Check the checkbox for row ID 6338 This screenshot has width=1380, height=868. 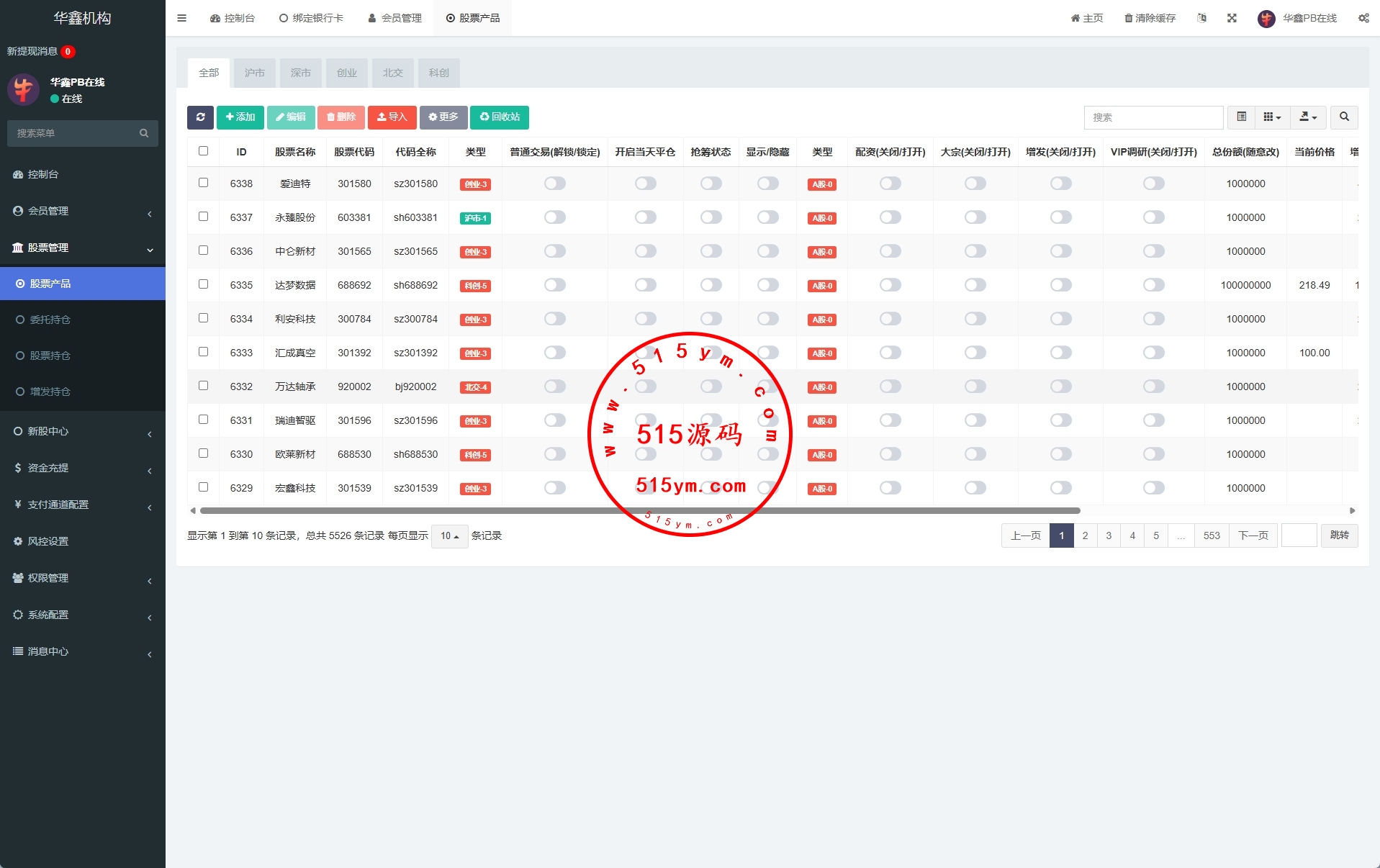coord(203,183)
